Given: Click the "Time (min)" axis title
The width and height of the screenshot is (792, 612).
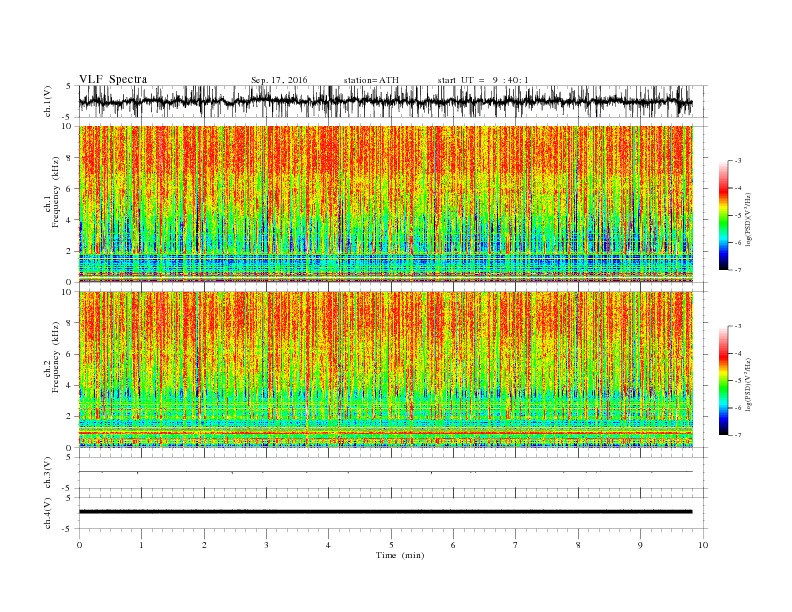Looking at the screenshot, I should click(400, 555).
